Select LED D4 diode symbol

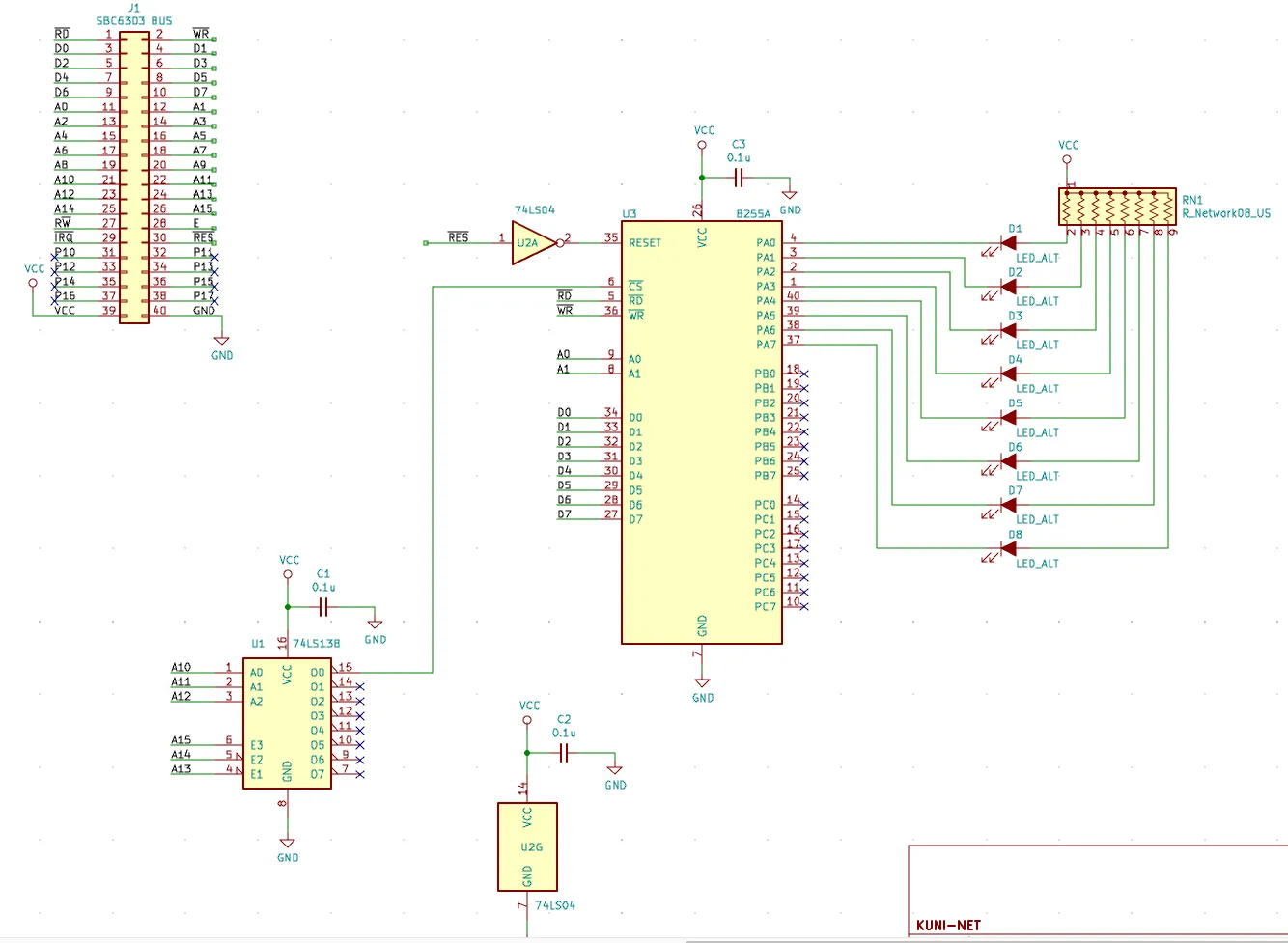coord(1008,374)
